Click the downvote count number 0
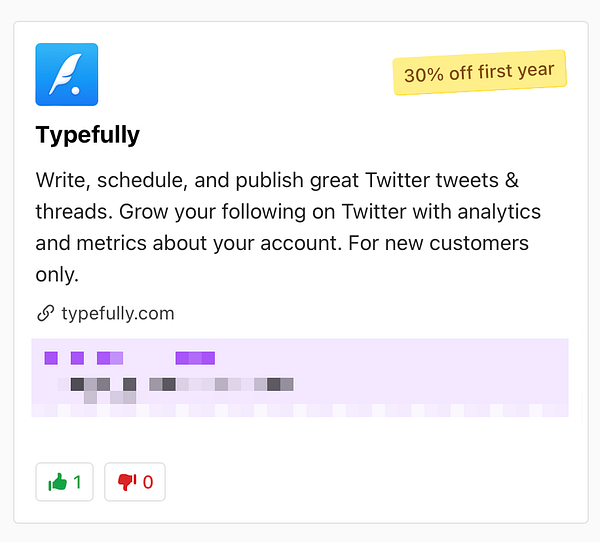 148,482
